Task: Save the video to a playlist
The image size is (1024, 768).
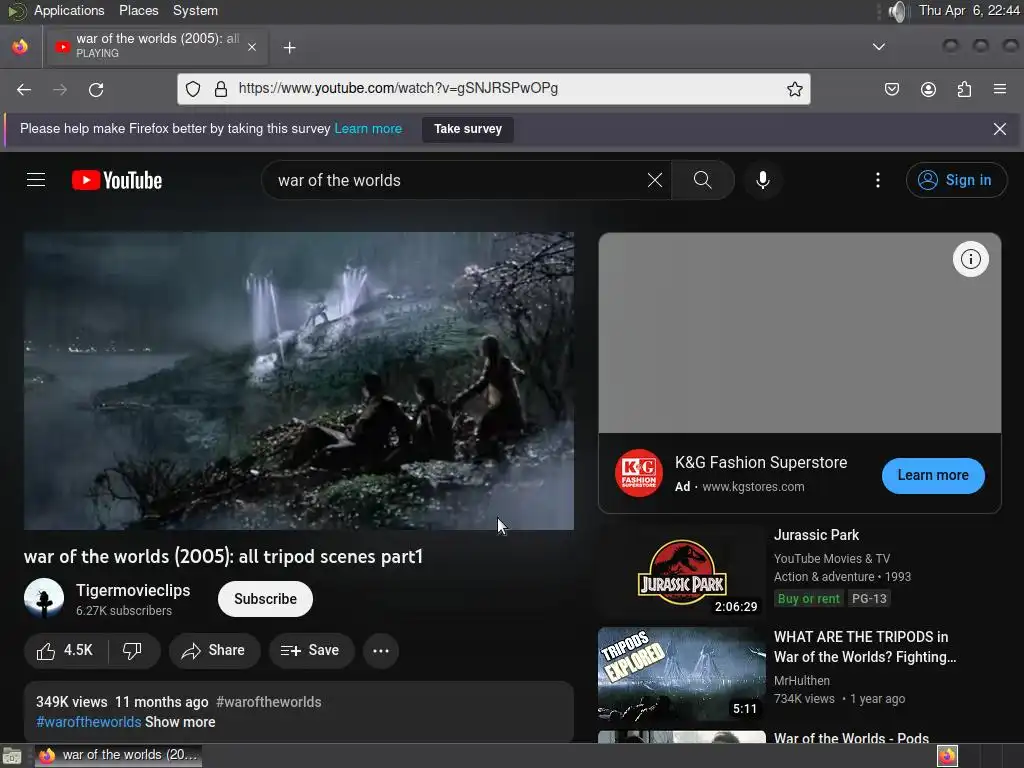Action: (311, 650)
